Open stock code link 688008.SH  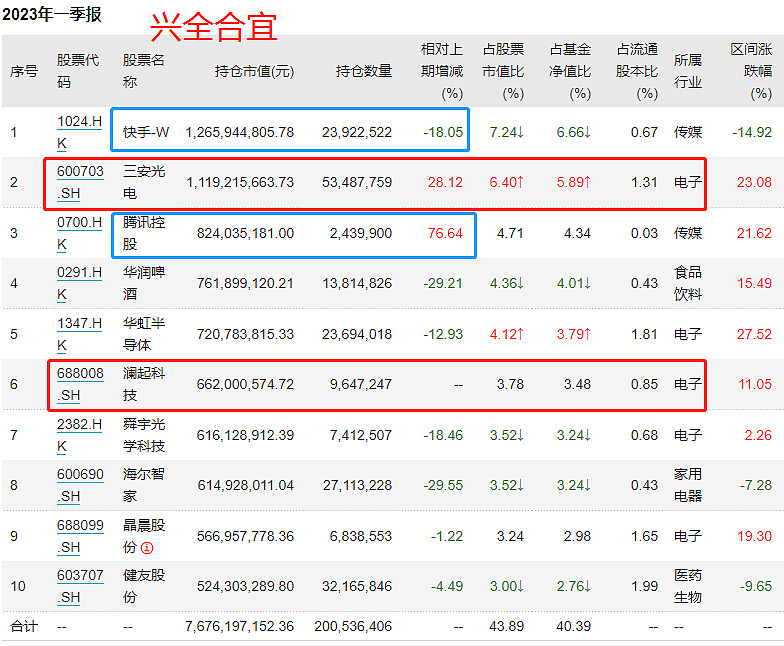point(80,384)
